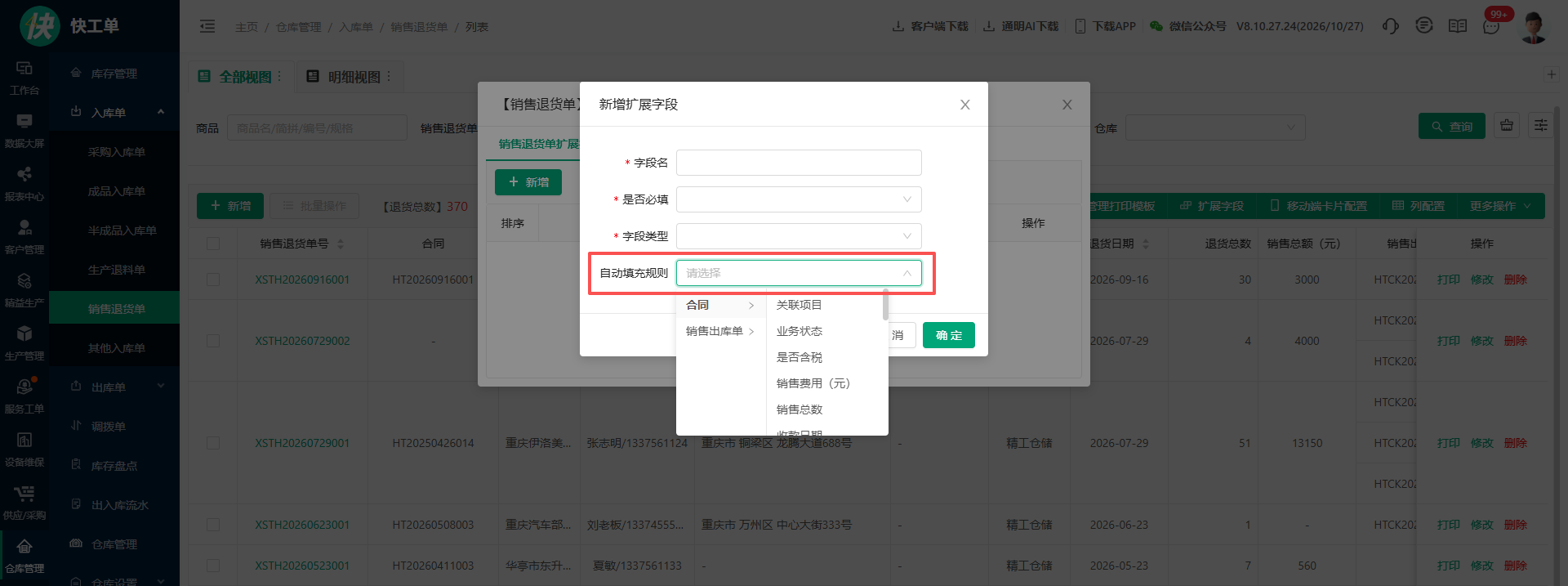This screenshot has width=1568, height=586.
Task: Expand 销售出库单 in the cascader list
Action: [x=721, y=331]
